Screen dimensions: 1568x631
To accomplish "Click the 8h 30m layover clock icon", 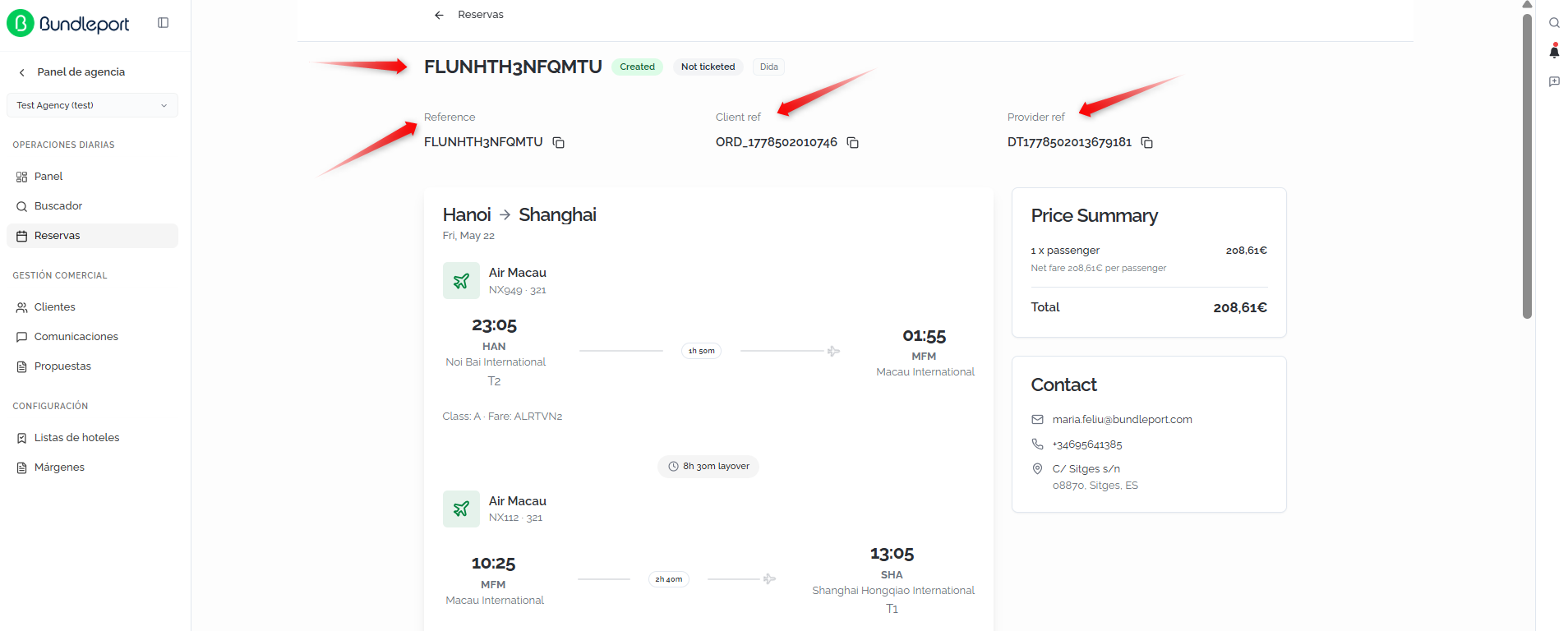I will pyautogui.click(x=673, y=467).
